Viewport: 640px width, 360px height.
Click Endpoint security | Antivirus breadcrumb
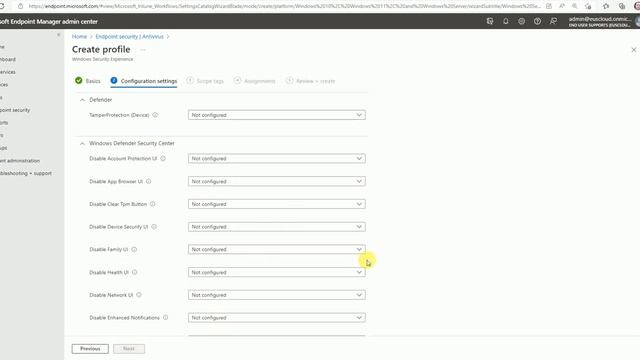129,36
